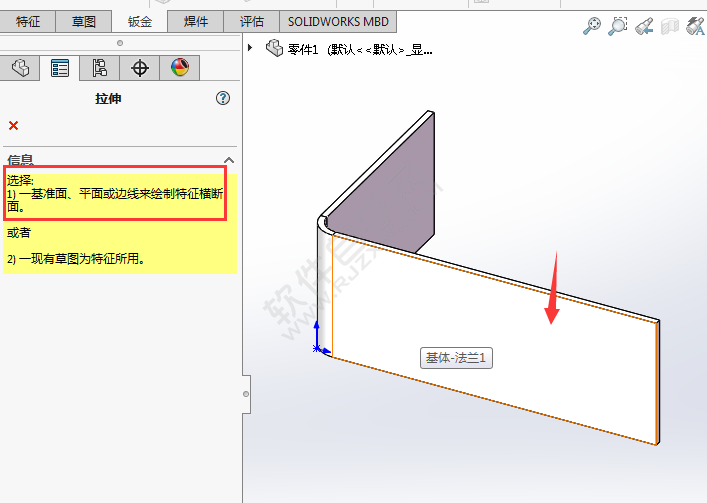Click the panel collapse handle on the splitter
707x503 pixels.
[246, 394]
